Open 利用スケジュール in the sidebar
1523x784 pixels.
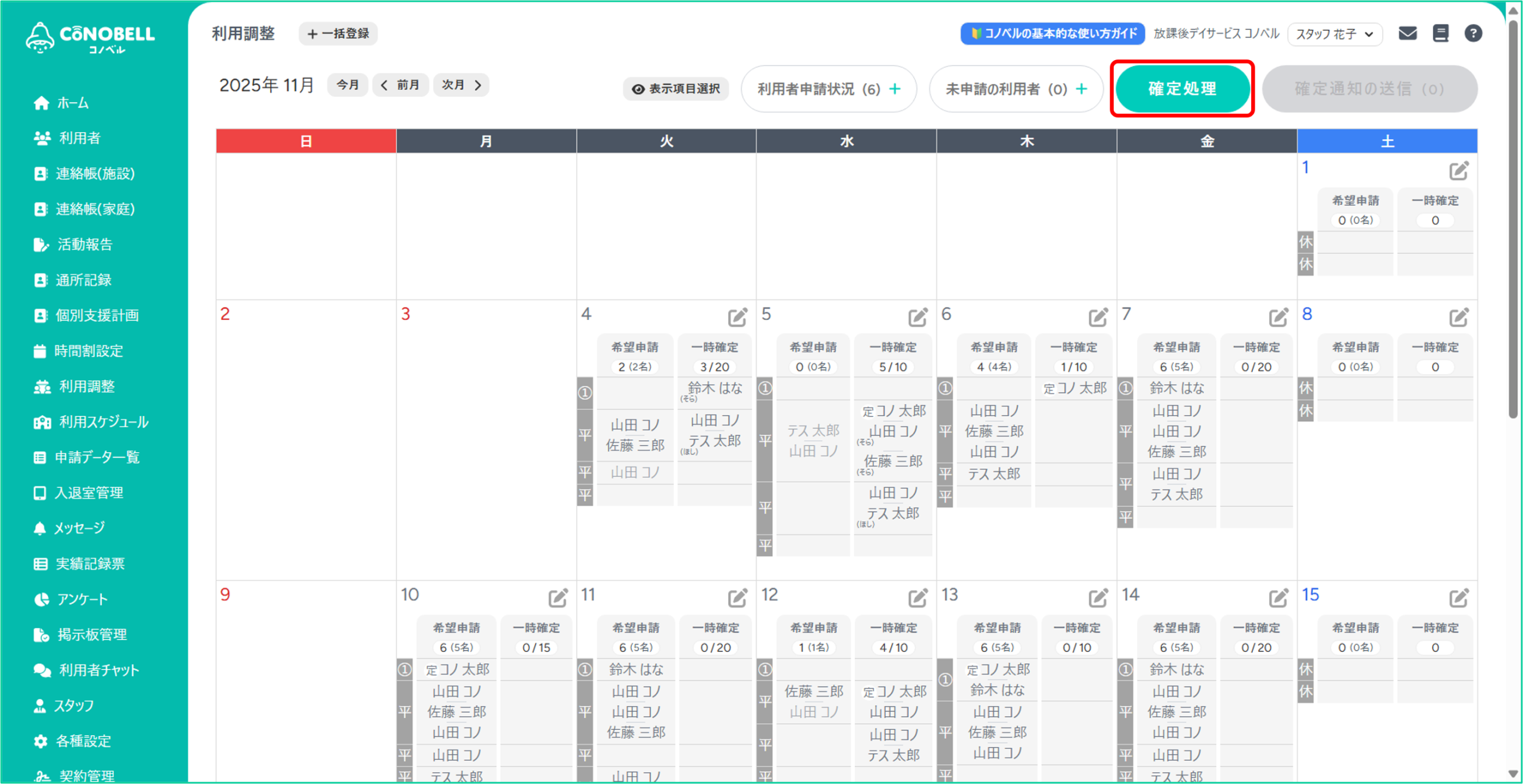pyautogui.click(x=103, y=422)
